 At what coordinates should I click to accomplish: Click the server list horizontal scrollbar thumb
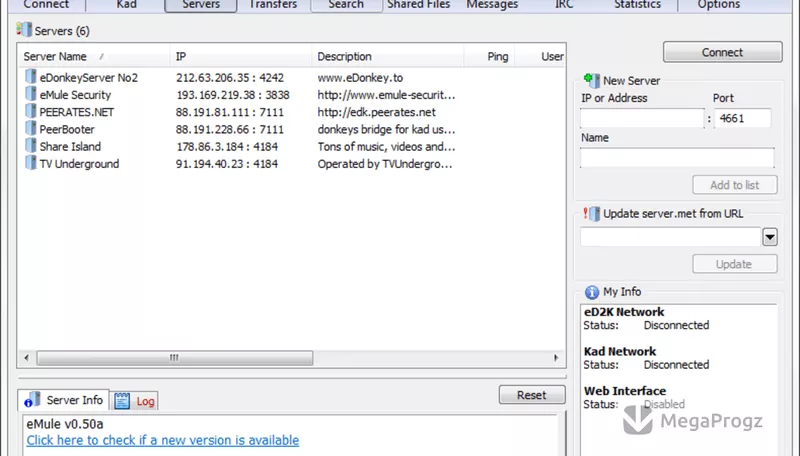174,358
